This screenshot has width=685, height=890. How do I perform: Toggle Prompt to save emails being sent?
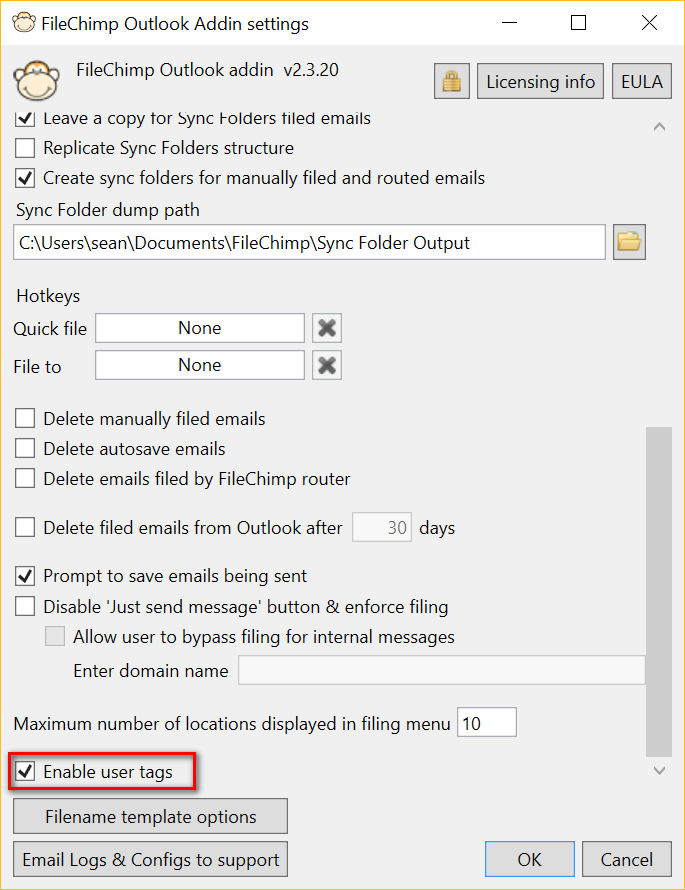point(25,576)
